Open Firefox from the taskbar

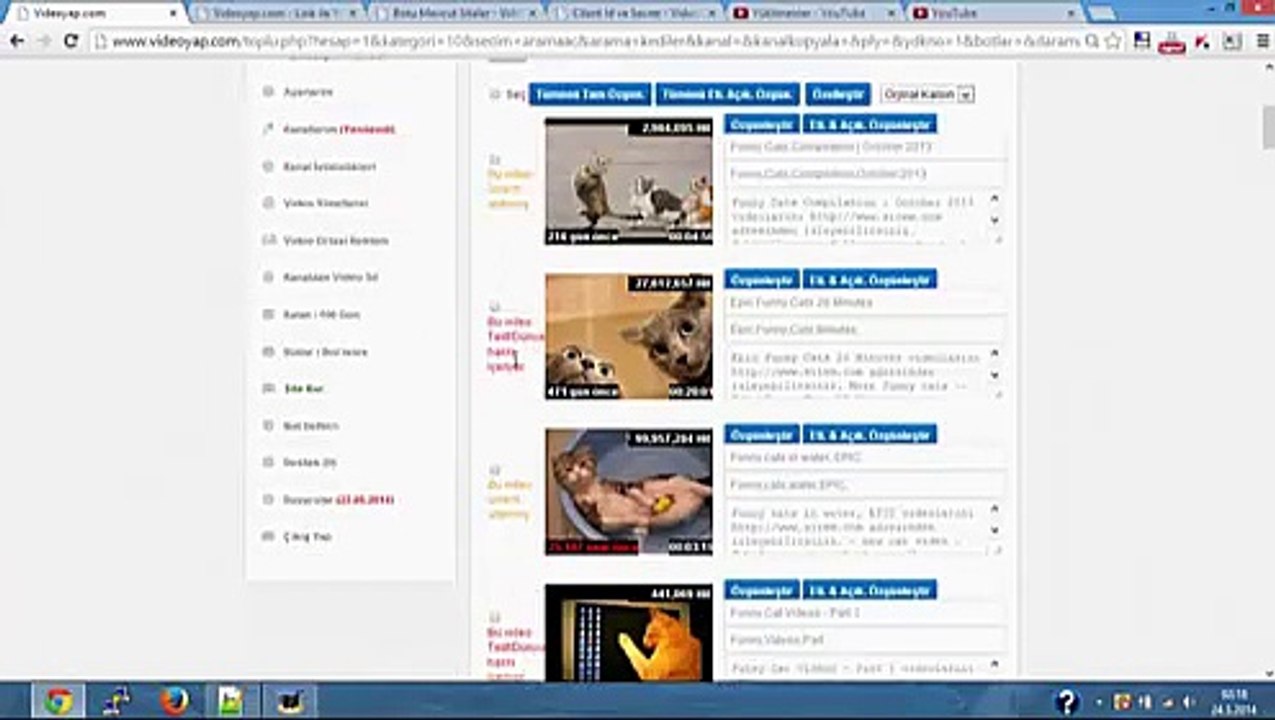click(x=174, y=701)
